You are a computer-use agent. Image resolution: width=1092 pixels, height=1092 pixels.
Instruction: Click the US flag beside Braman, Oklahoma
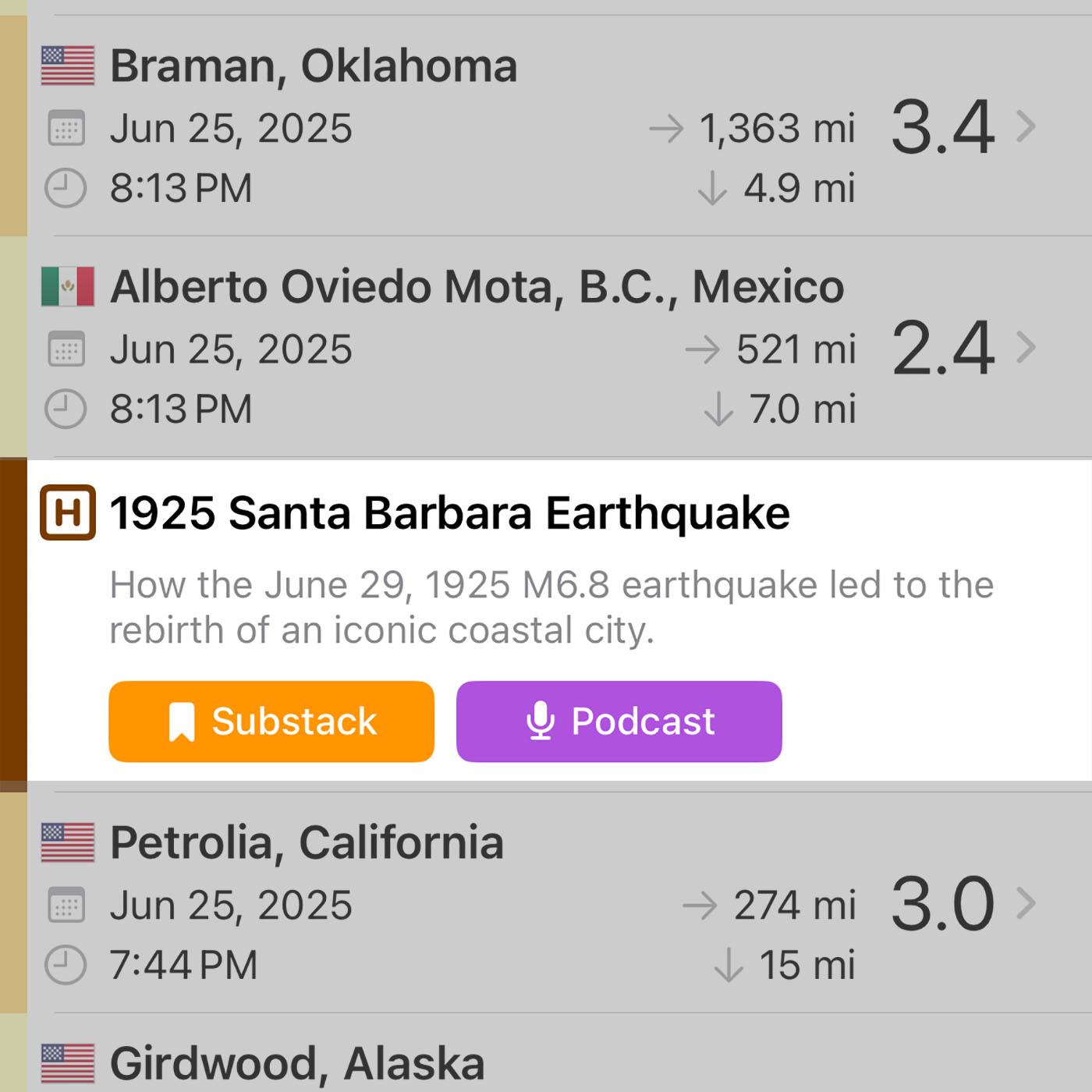[68, 66]
